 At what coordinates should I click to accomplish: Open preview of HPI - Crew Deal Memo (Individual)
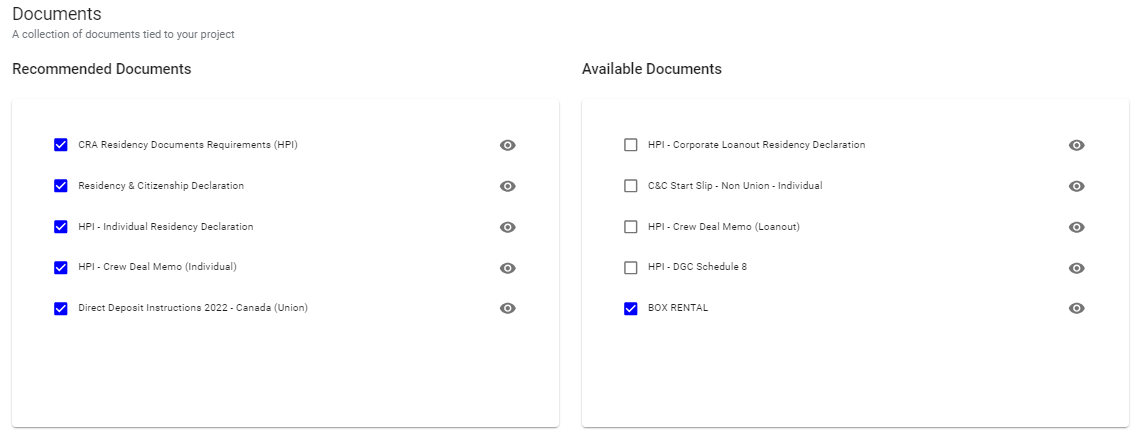508,268
